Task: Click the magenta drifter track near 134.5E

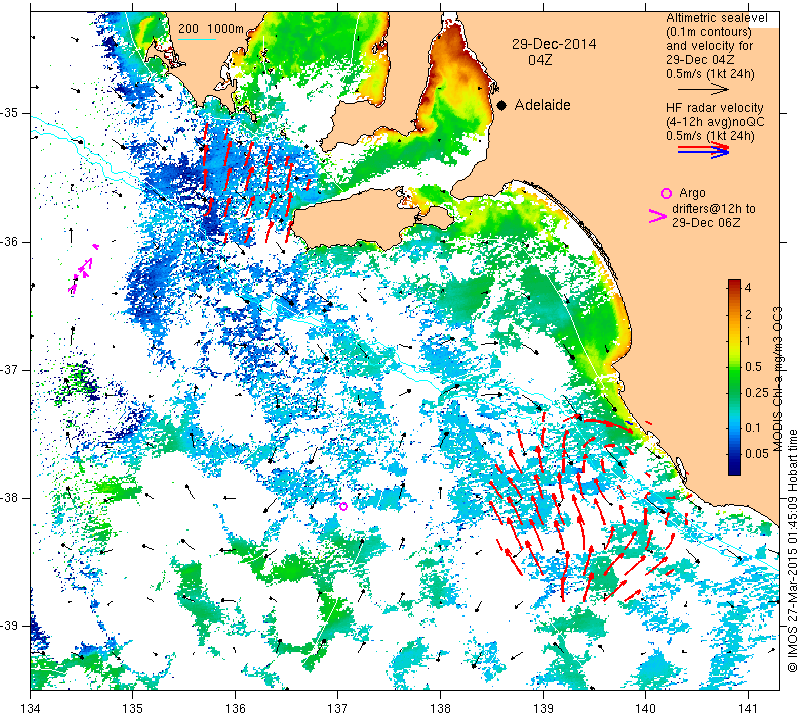Action: [82, 270]
